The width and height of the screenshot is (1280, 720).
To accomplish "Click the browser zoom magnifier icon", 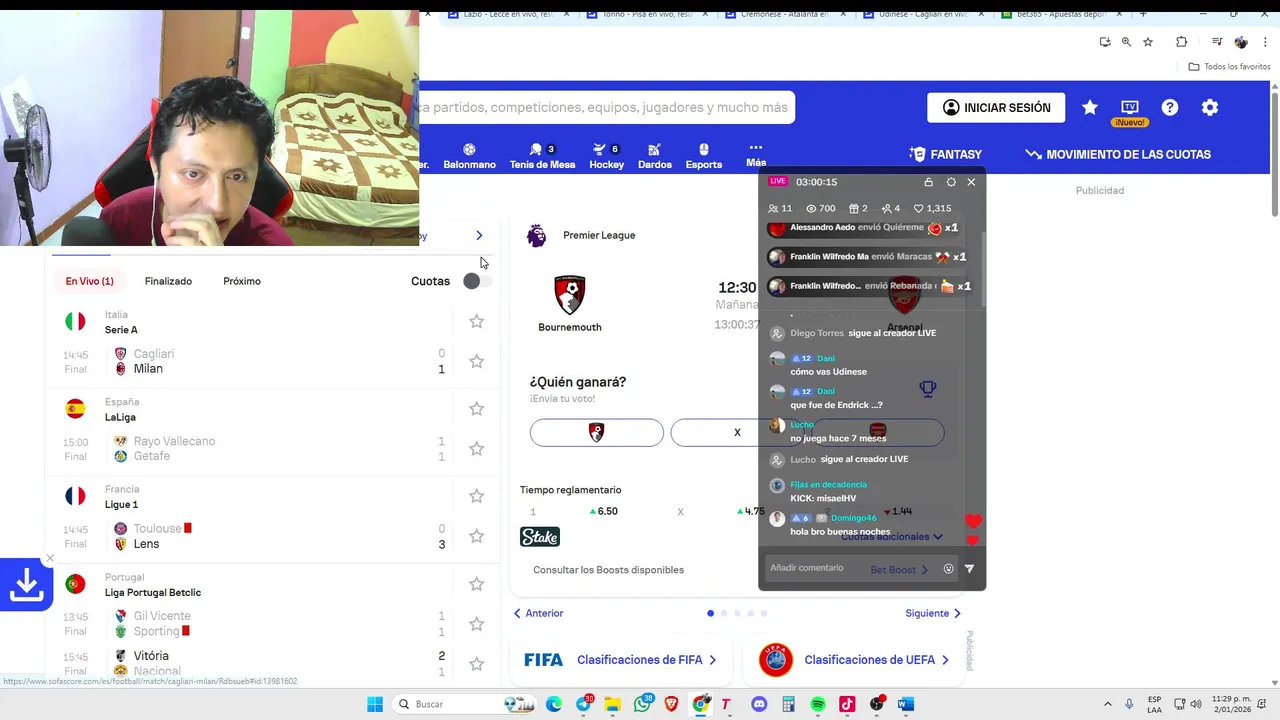I will coord(1126,42).
